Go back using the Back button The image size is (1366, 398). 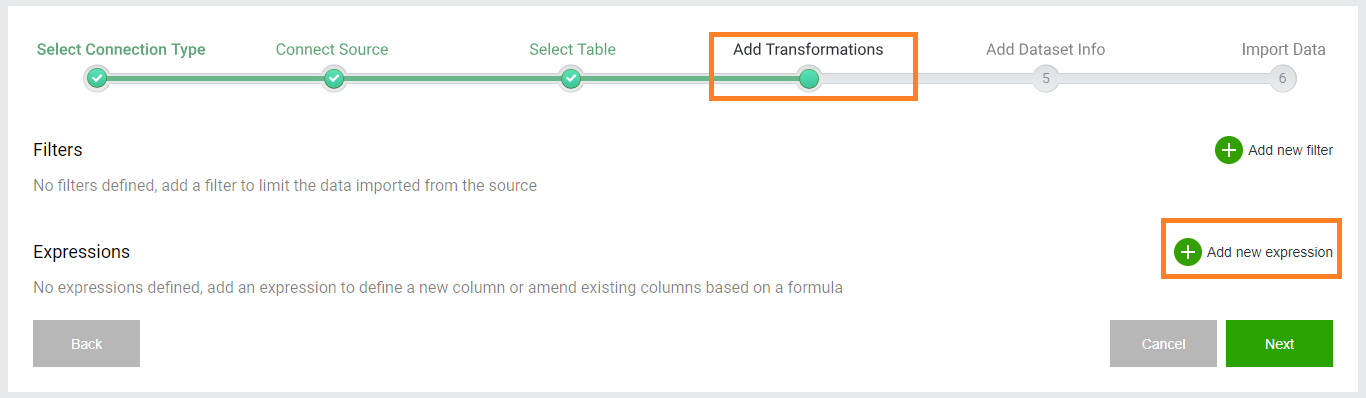pos(86,344)
